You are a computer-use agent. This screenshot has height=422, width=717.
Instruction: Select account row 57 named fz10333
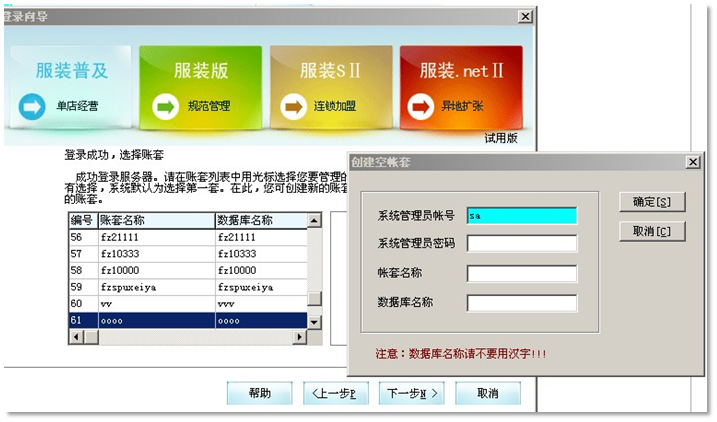coord(188,254)
